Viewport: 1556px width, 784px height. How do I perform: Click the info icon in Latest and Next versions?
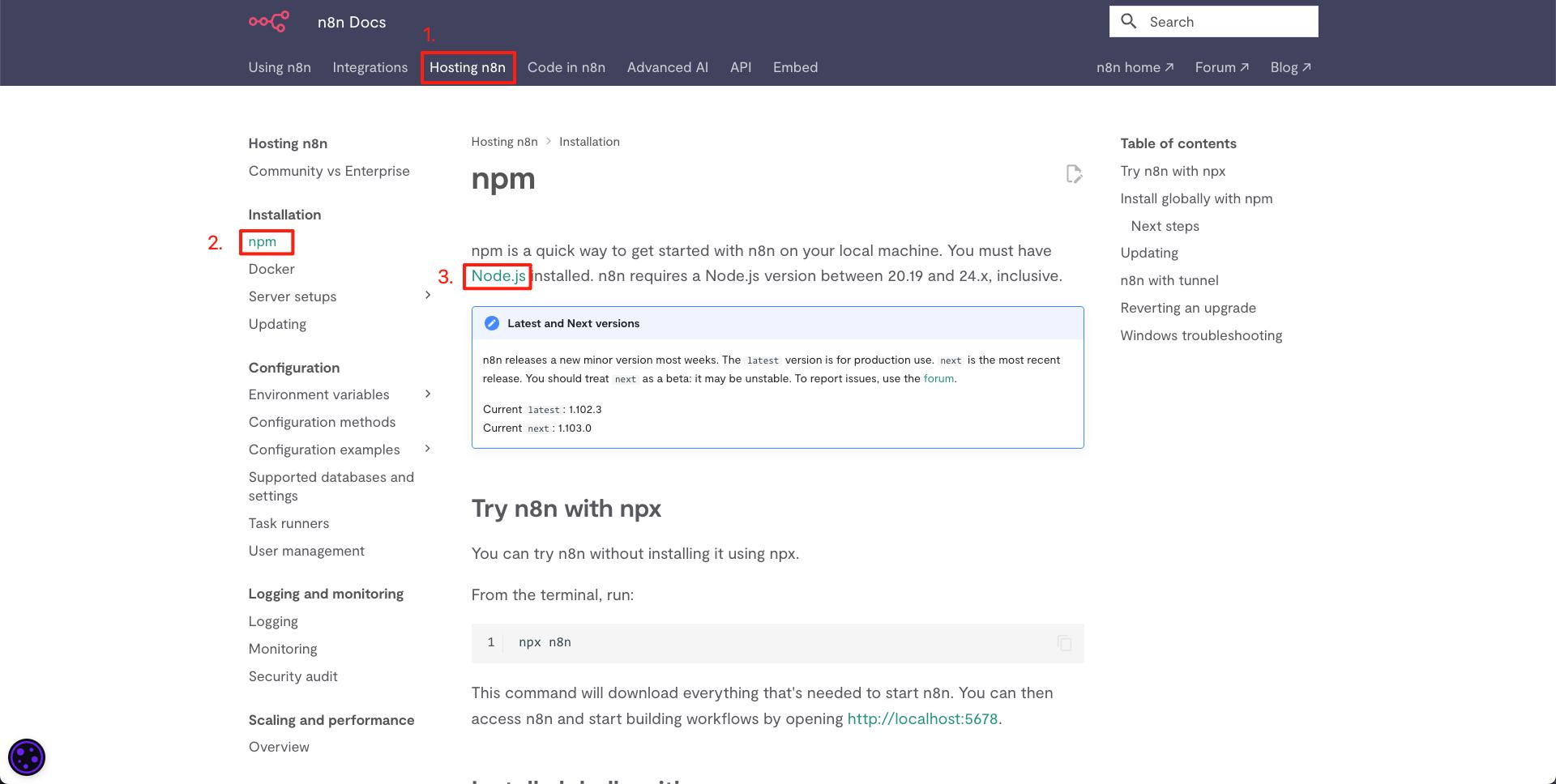pos(491,323)
